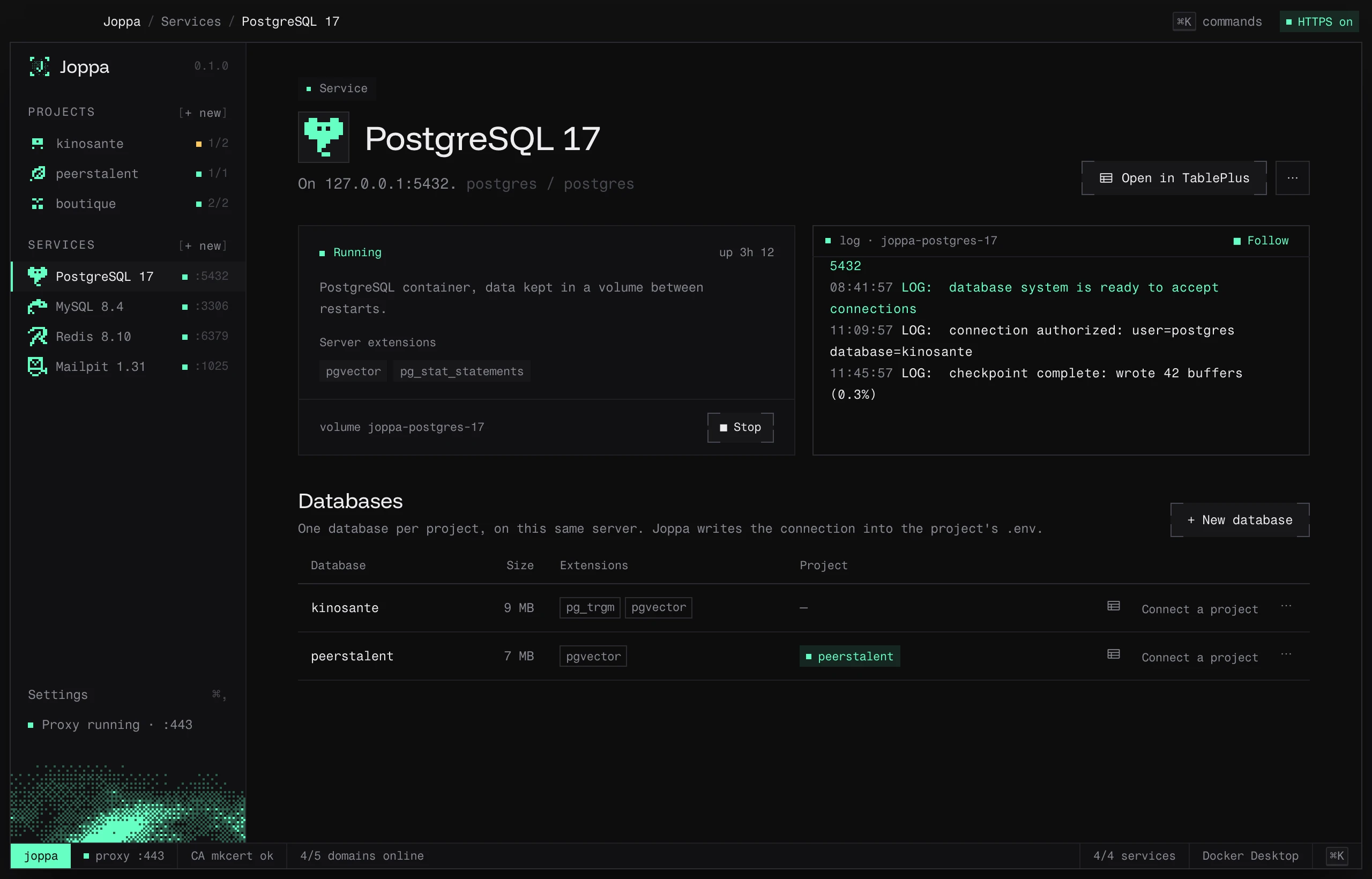Image resolution: width=1372 pixels, height=879 pixels.
Task: Click the large PostgreSQL elephant header icon
Action: (324, 137)
